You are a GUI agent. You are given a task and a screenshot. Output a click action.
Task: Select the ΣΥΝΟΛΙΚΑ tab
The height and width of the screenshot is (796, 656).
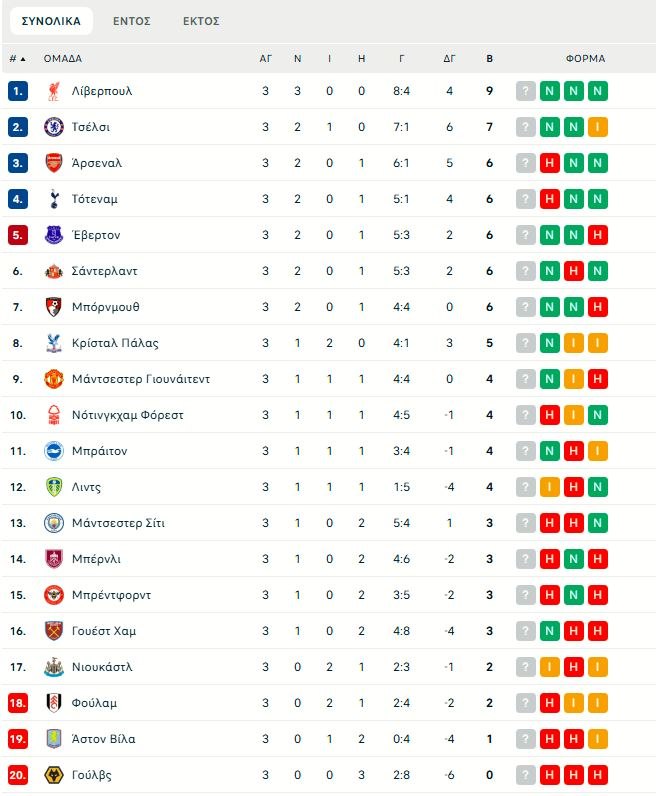[51, 21]
